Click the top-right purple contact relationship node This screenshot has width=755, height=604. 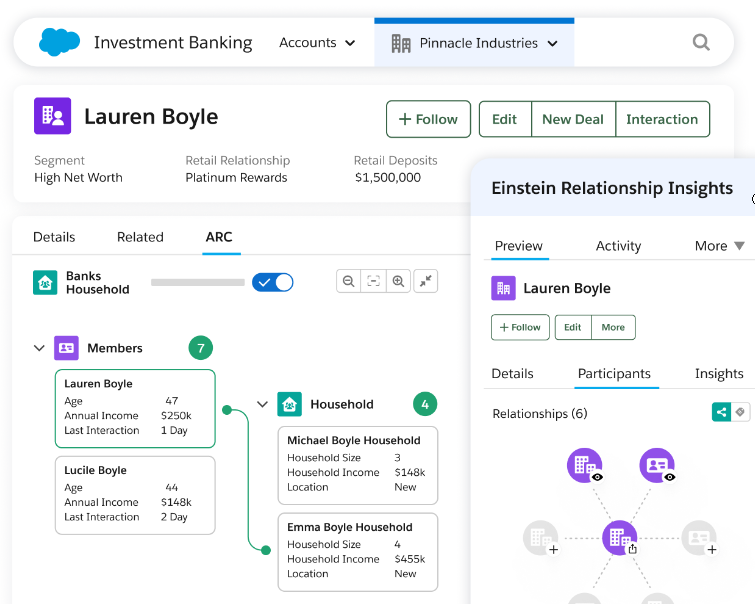(x=657, y=465)
